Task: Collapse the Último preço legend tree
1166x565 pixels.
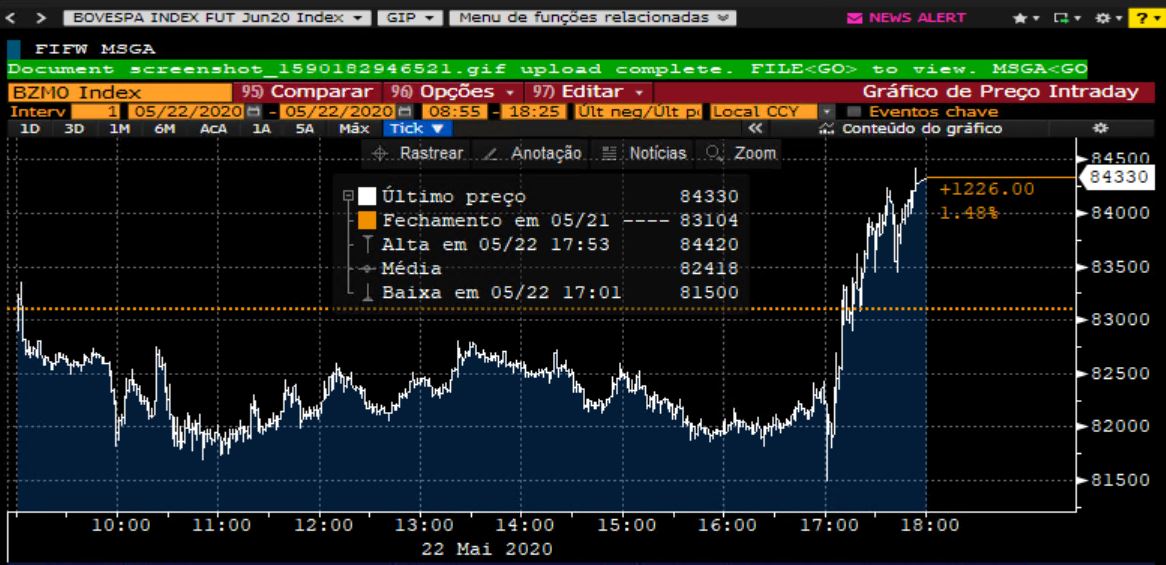Action: tap(347, 197)
